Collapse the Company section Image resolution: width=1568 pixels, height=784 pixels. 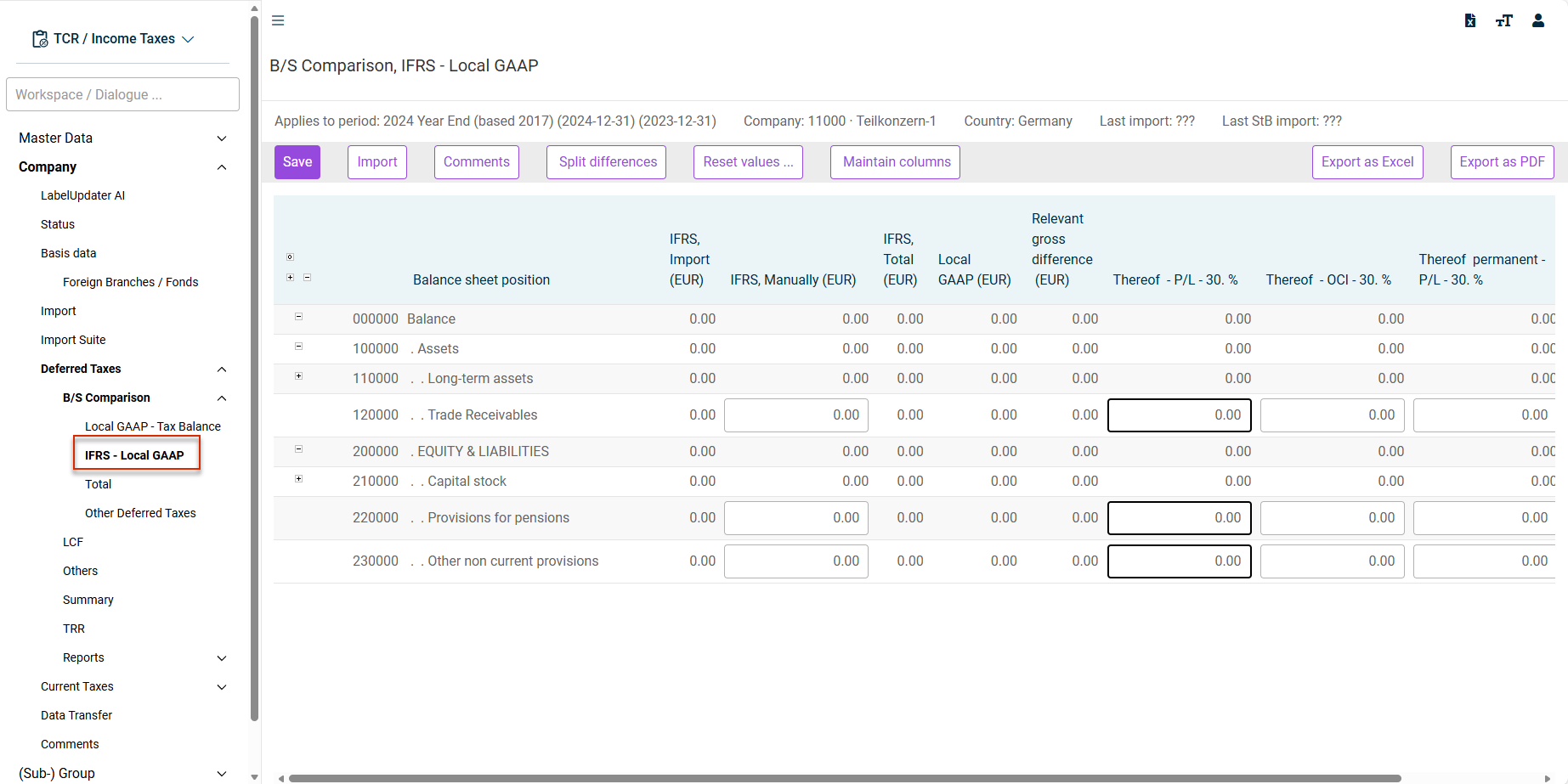coord(222,167)
